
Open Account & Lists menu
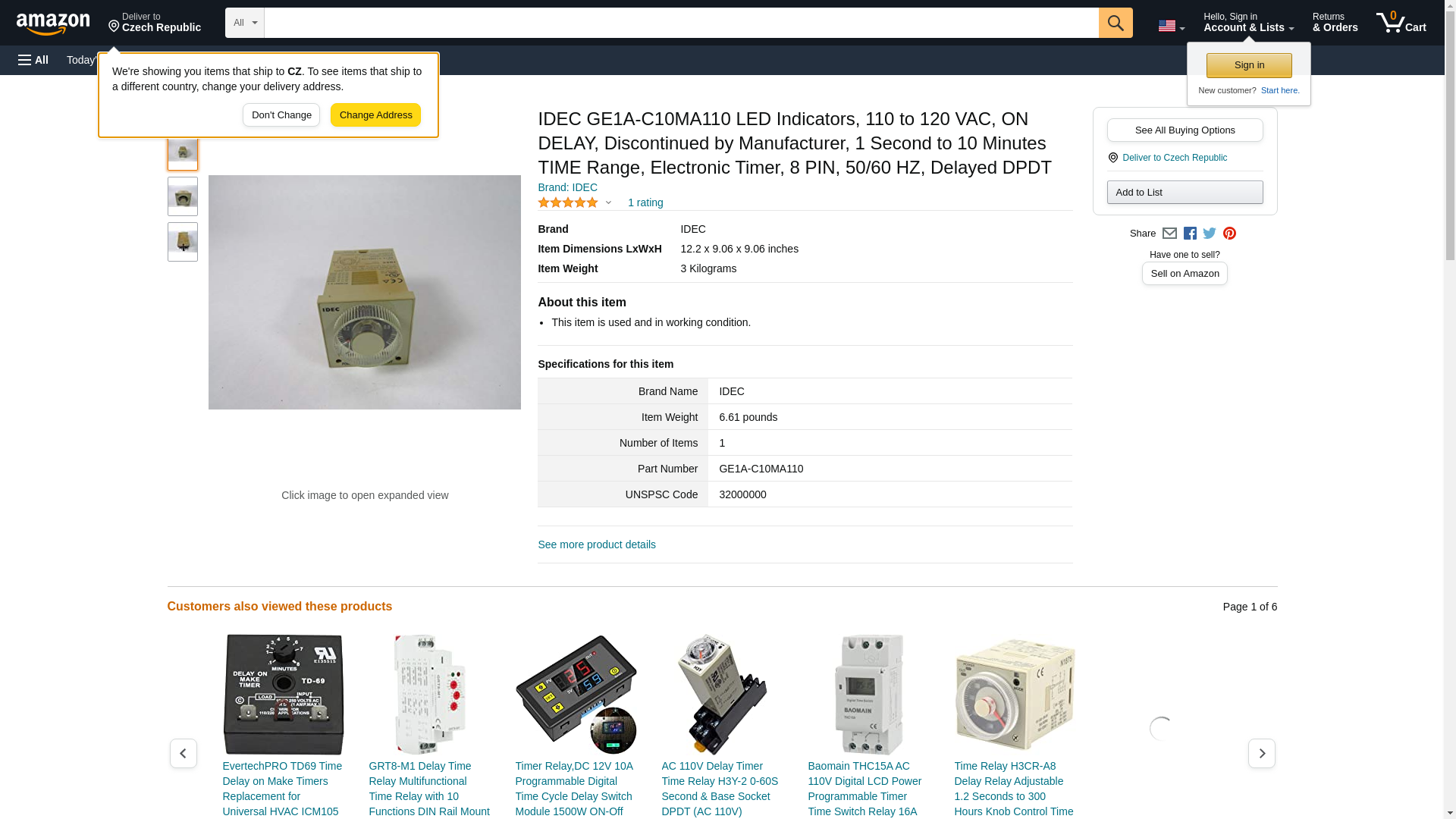coord(1248,22)
